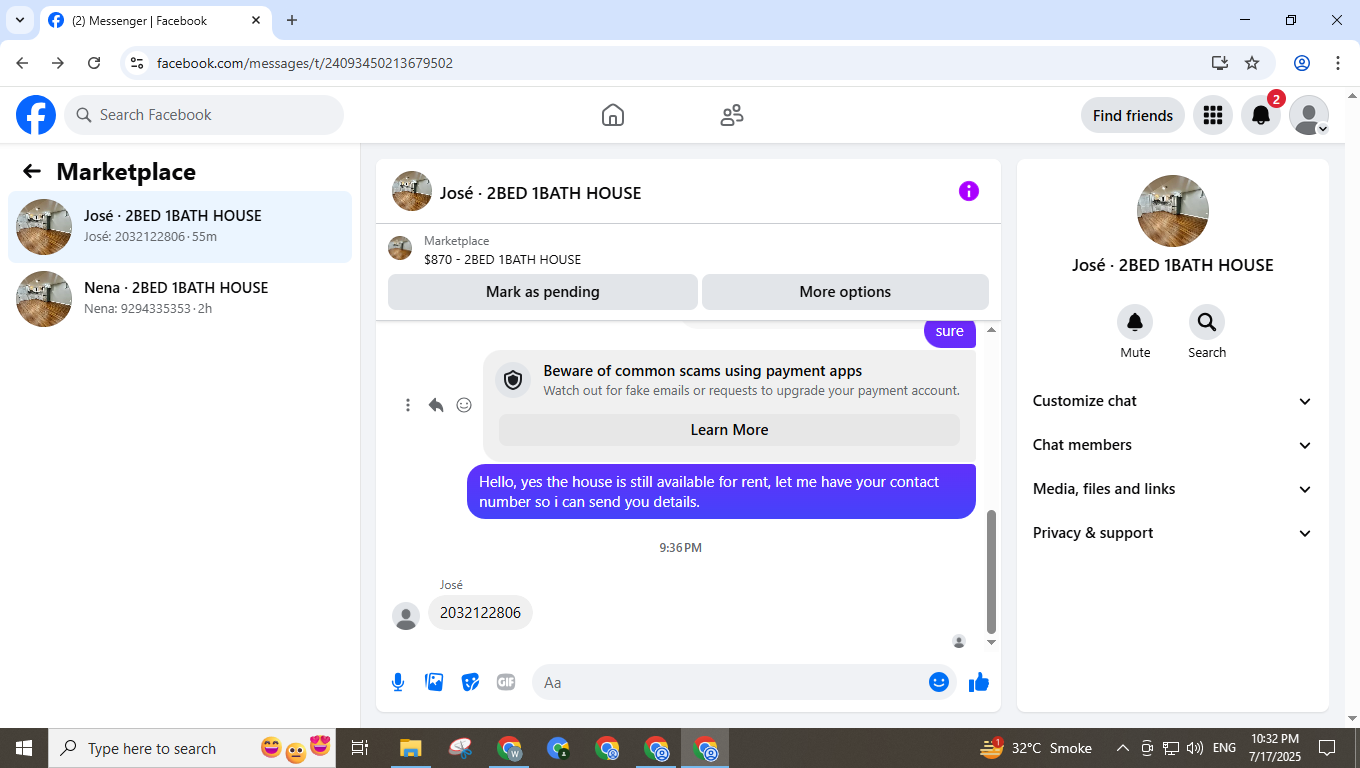This screenshot has height=768, width=1360.
Task: Click the 'sure' sent message bubble
Action: pos(950,332)
